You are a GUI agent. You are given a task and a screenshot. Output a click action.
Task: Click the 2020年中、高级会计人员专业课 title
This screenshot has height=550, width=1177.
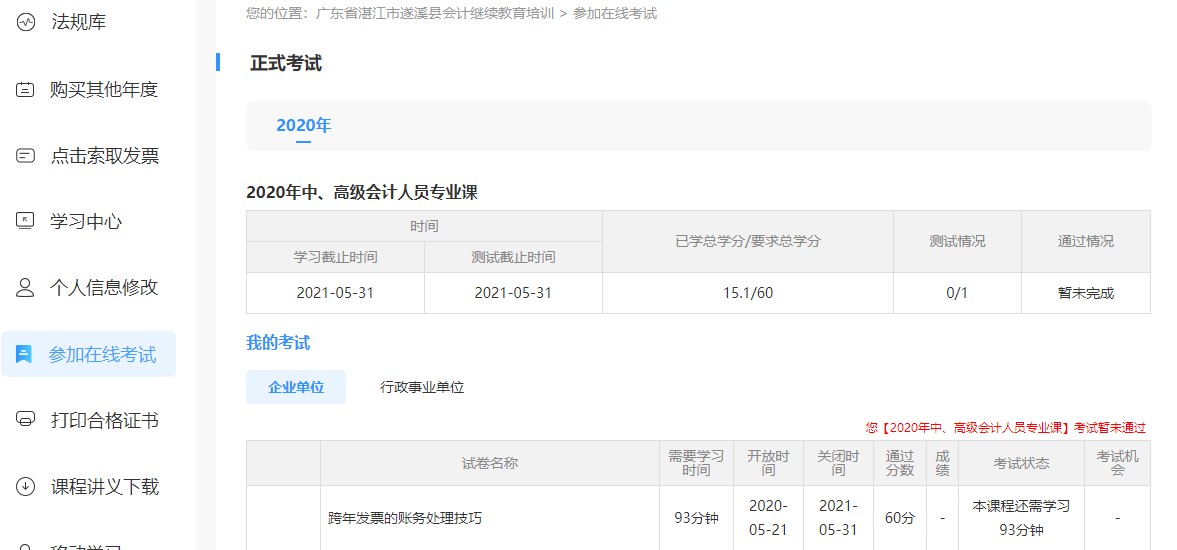tap(362, 193)
